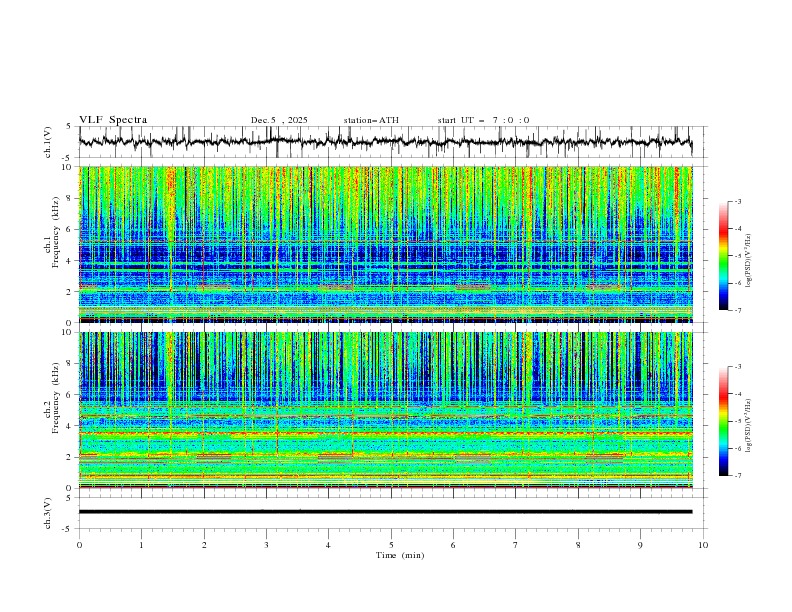Select the date text "Dec.5 , 2025"

coord(279,120)
